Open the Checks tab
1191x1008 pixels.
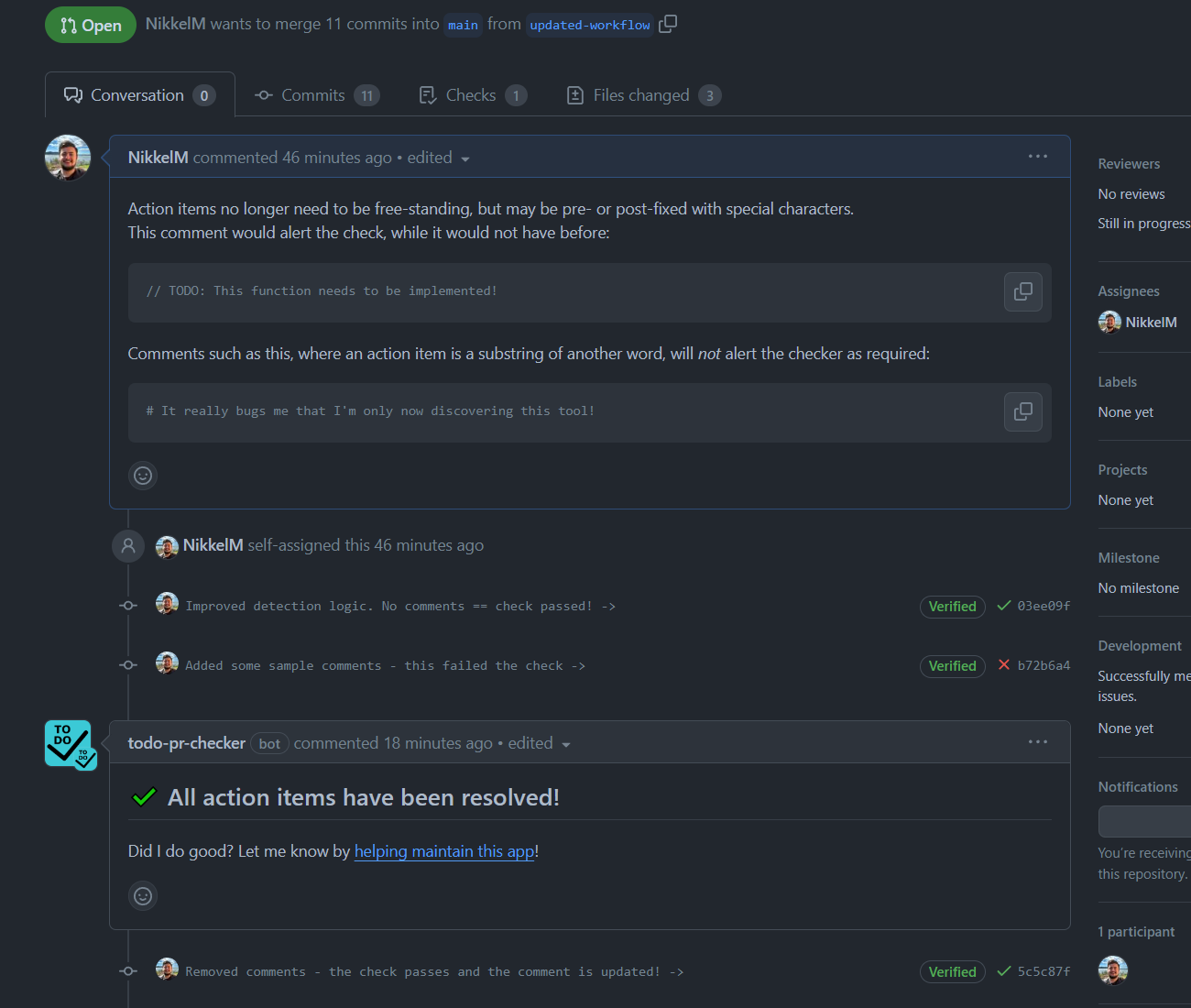point(472,95)
